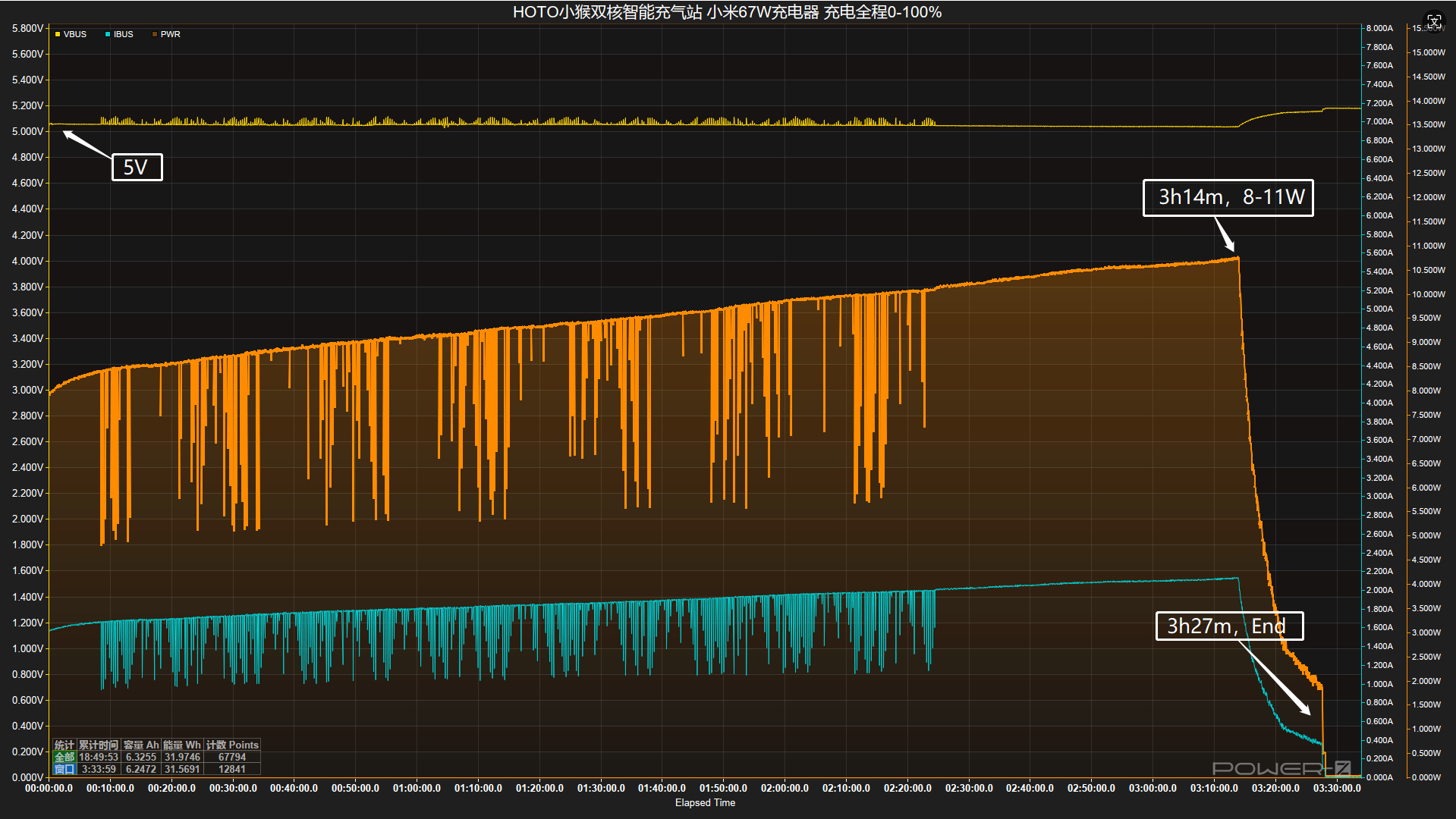
Task: Click the 计数 Points column header
Action: [232, 745]
